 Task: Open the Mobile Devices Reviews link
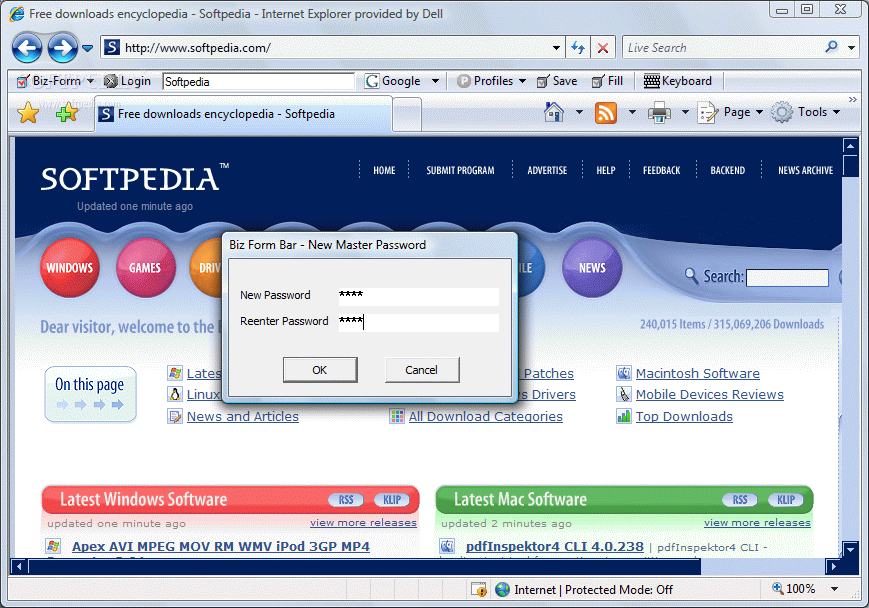pyautogui.click(x=709, y=395)
